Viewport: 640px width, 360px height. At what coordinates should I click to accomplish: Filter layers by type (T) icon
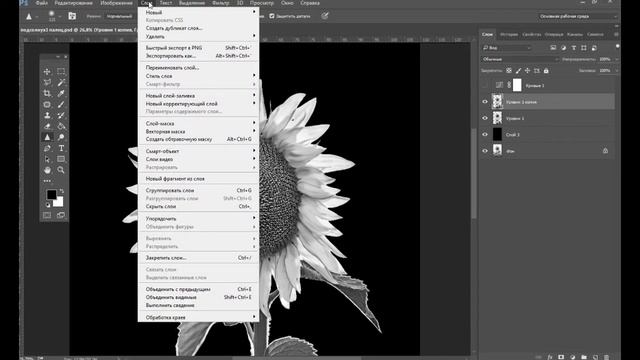573,48
